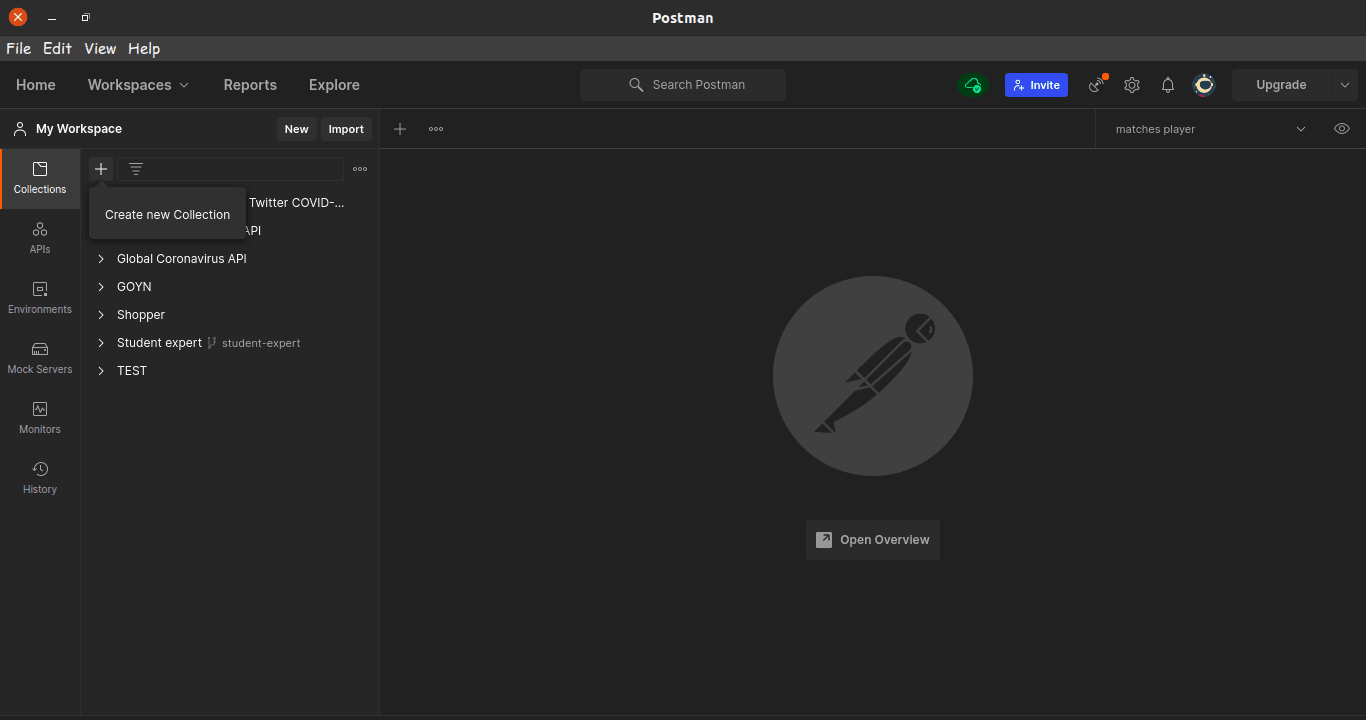Expand the GOYN collection
Viewport: 1366px width, 720px height.
click(x=101, y=287)
